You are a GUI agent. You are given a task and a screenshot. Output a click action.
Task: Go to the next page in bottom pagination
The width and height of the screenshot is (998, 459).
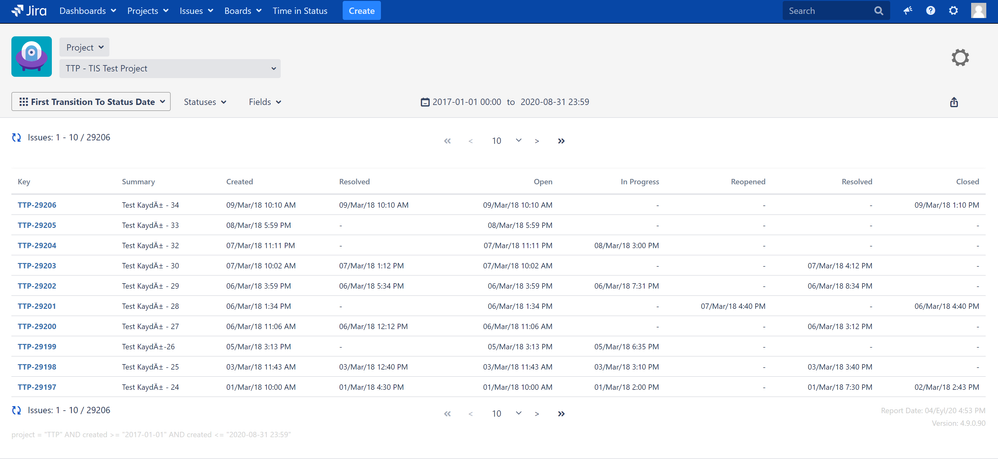click(x=537, y=414)
